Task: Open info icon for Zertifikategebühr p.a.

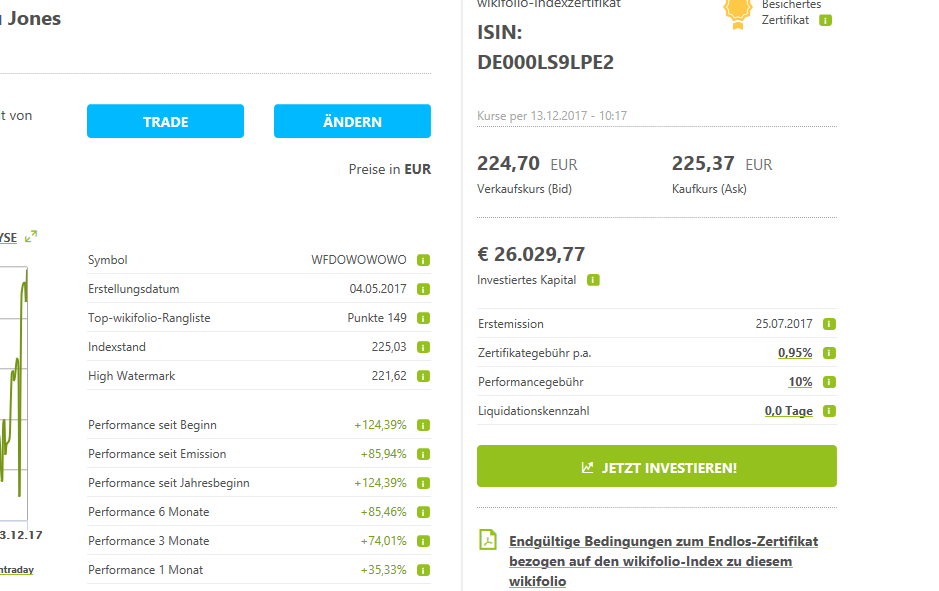Action: click(x=828, y=352)
